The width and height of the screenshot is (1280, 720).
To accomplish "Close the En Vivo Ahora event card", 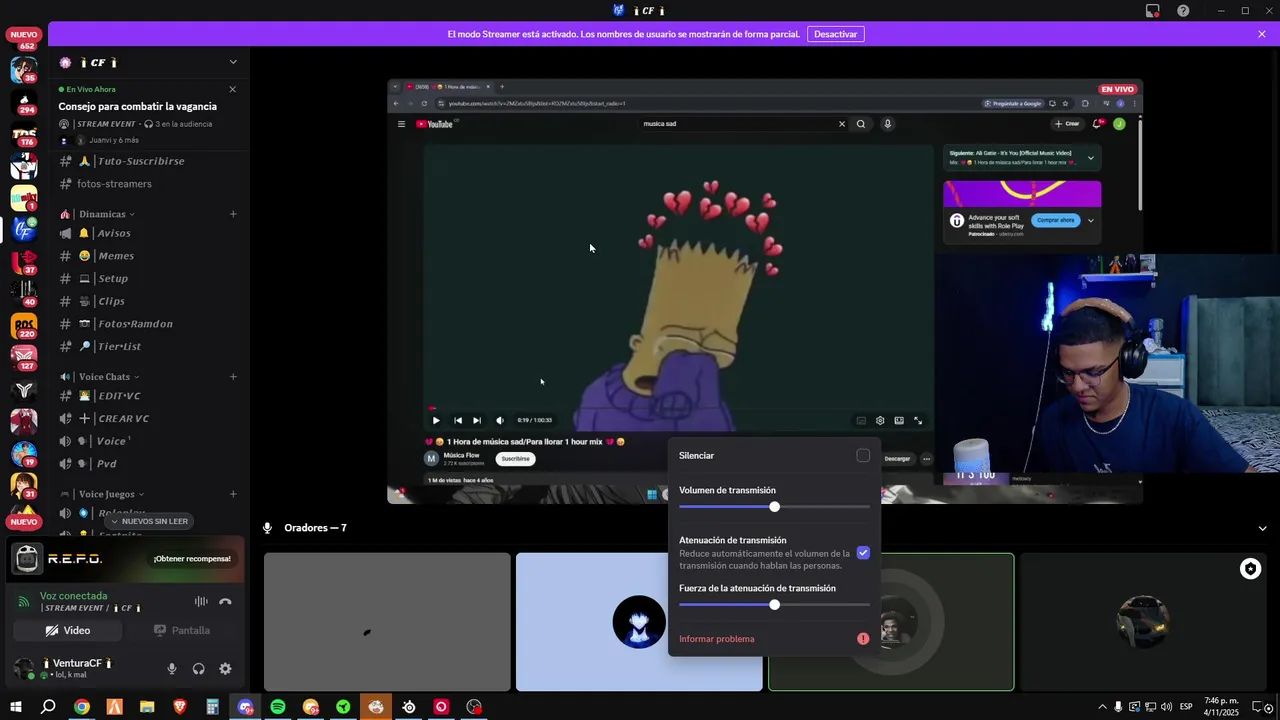I will [233, 89].
